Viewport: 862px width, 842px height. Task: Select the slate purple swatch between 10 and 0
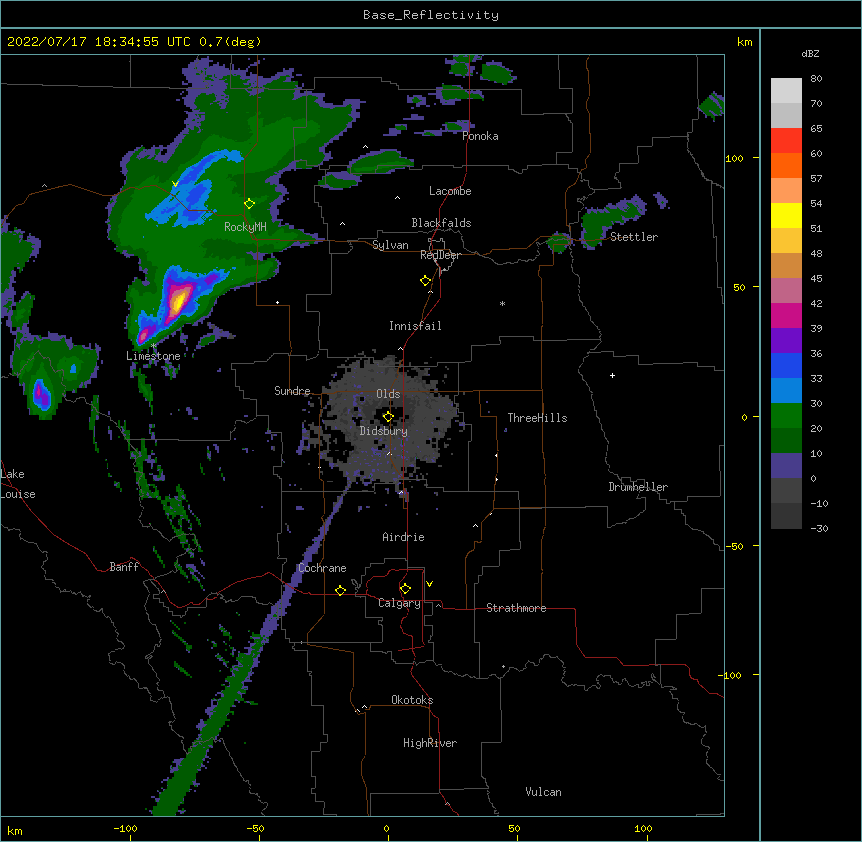(x=786, y=466)
